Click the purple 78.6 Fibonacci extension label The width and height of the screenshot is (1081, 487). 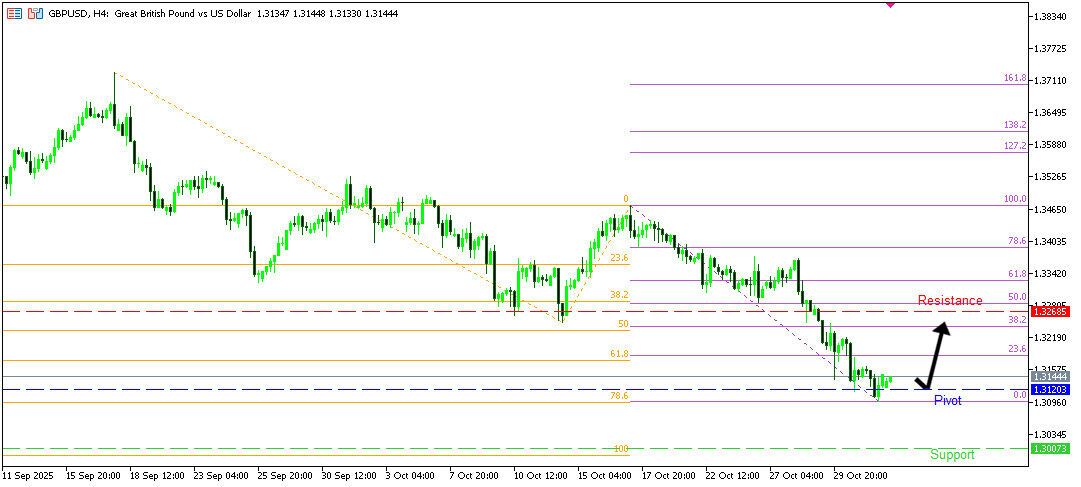1016,241
